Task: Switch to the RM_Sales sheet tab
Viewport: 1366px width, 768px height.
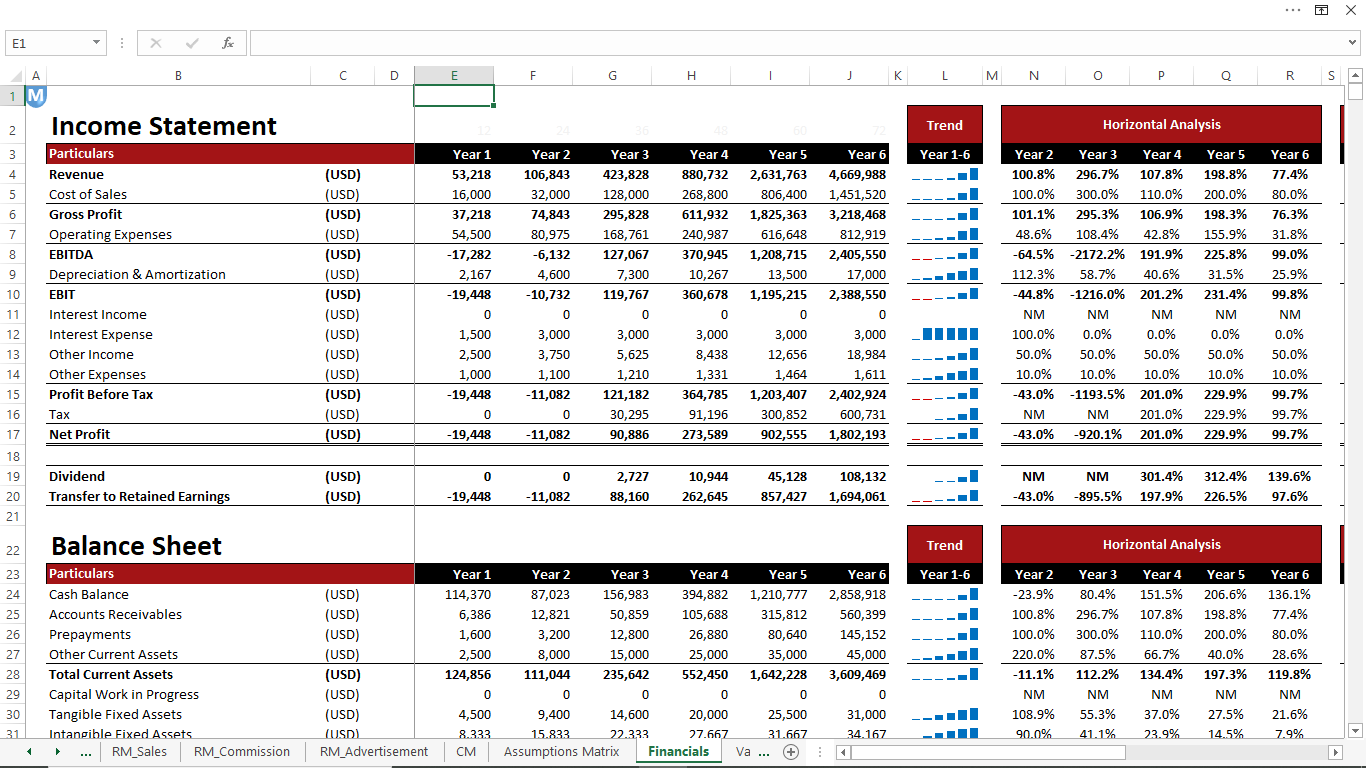Action: (x=139, y=752)
